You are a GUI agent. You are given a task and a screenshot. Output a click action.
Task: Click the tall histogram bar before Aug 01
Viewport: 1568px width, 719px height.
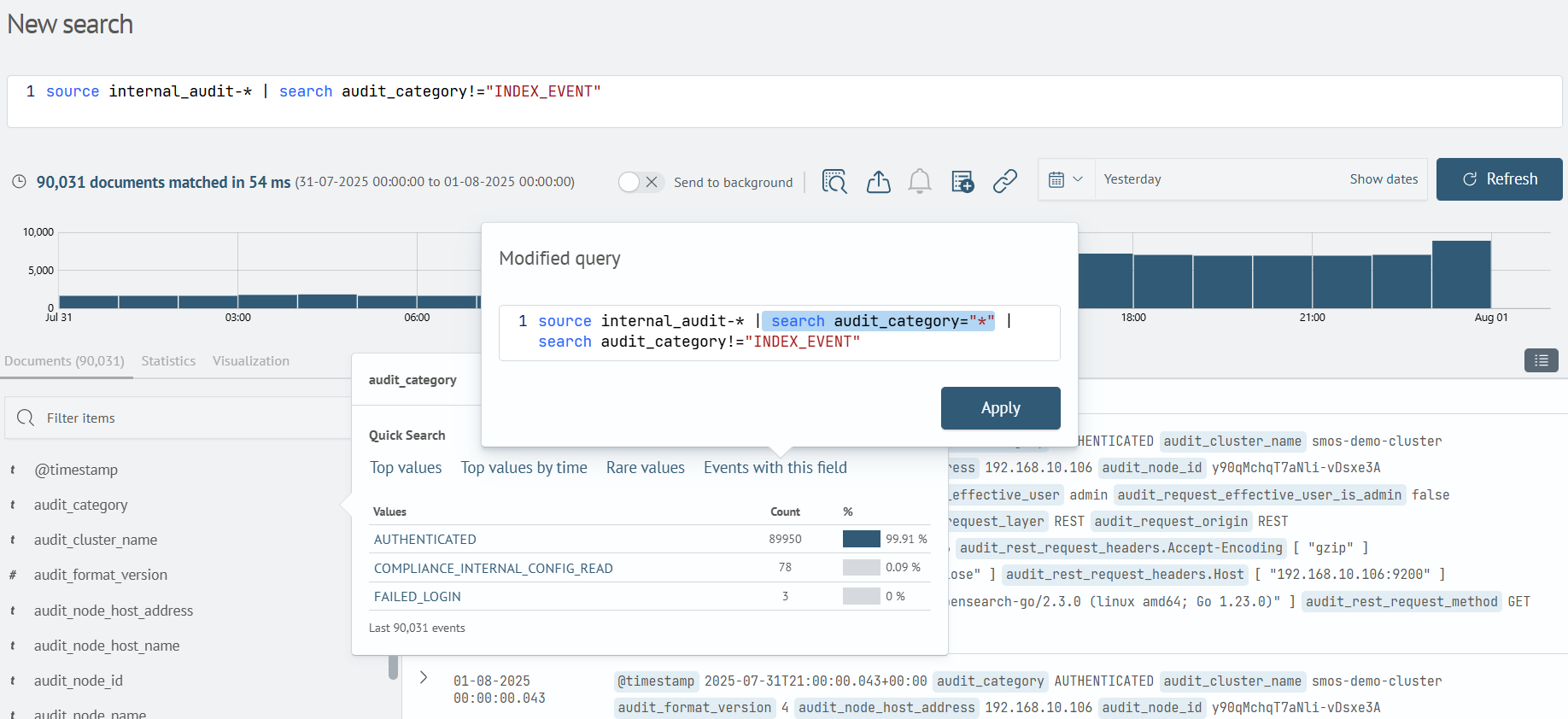tap(1461, 274)
